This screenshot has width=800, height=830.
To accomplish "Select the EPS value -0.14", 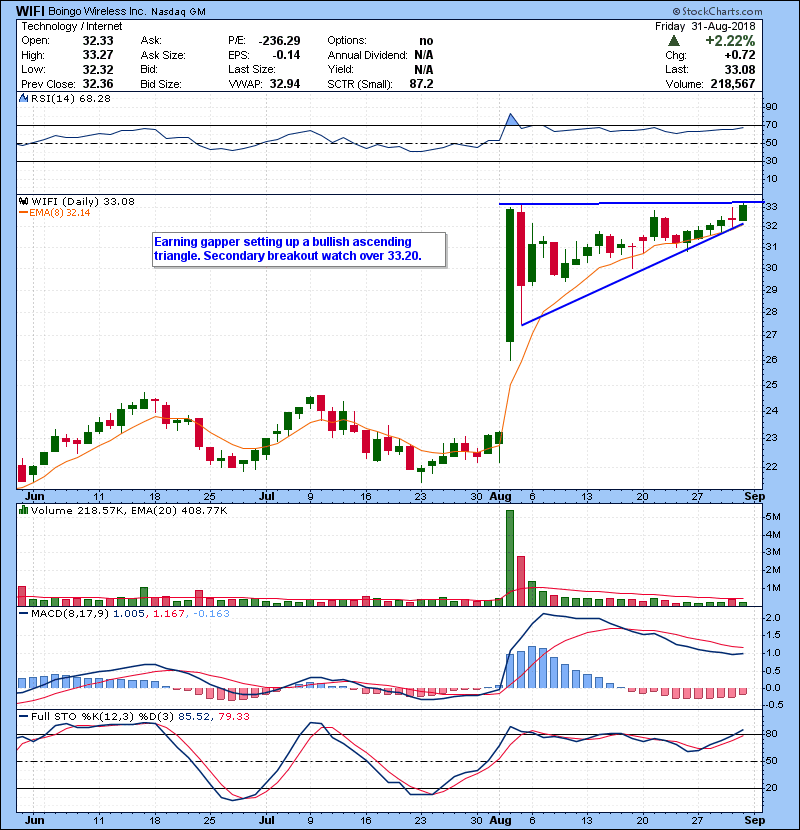I will click(286, 55).
